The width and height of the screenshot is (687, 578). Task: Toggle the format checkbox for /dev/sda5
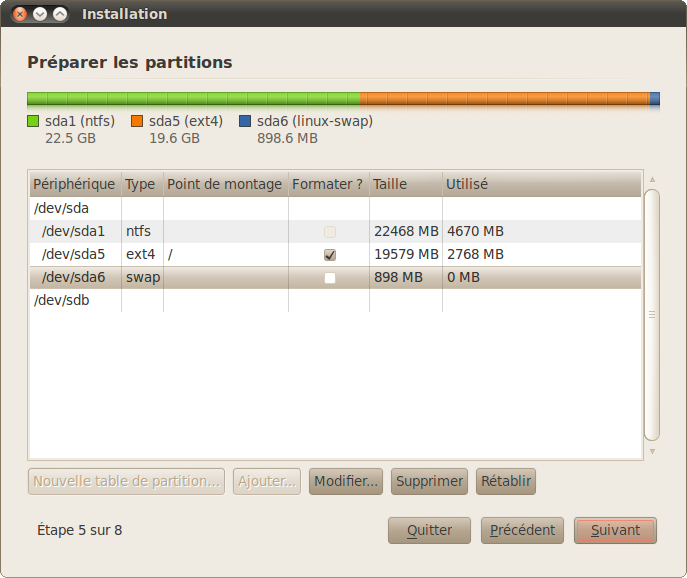pyautogui.click(x=330, y=255)
